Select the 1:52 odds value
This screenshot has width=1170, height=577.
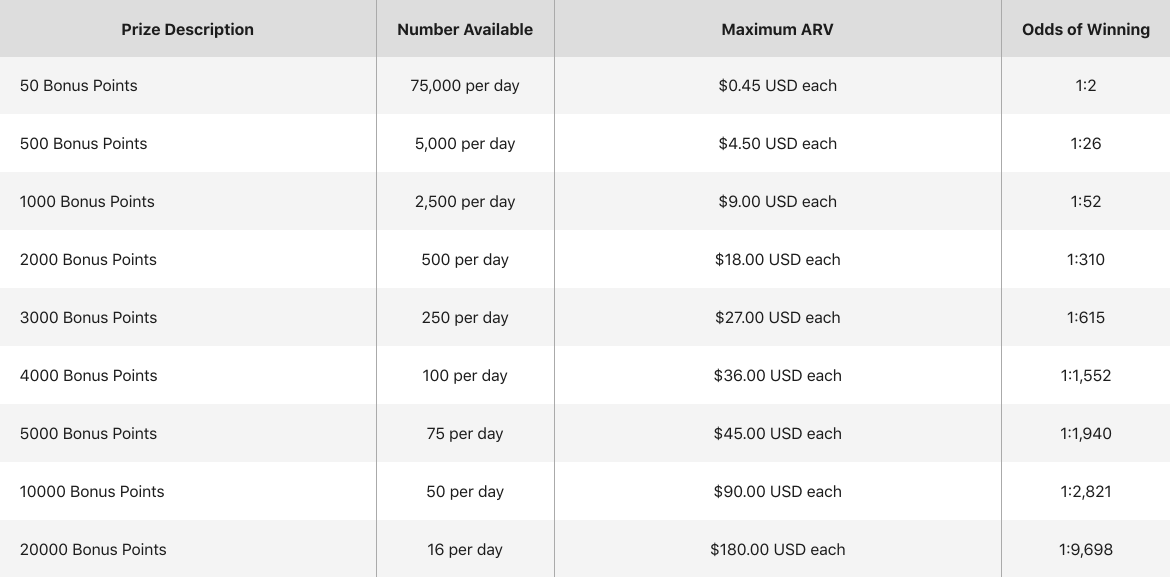click(x=1086, y=202)
